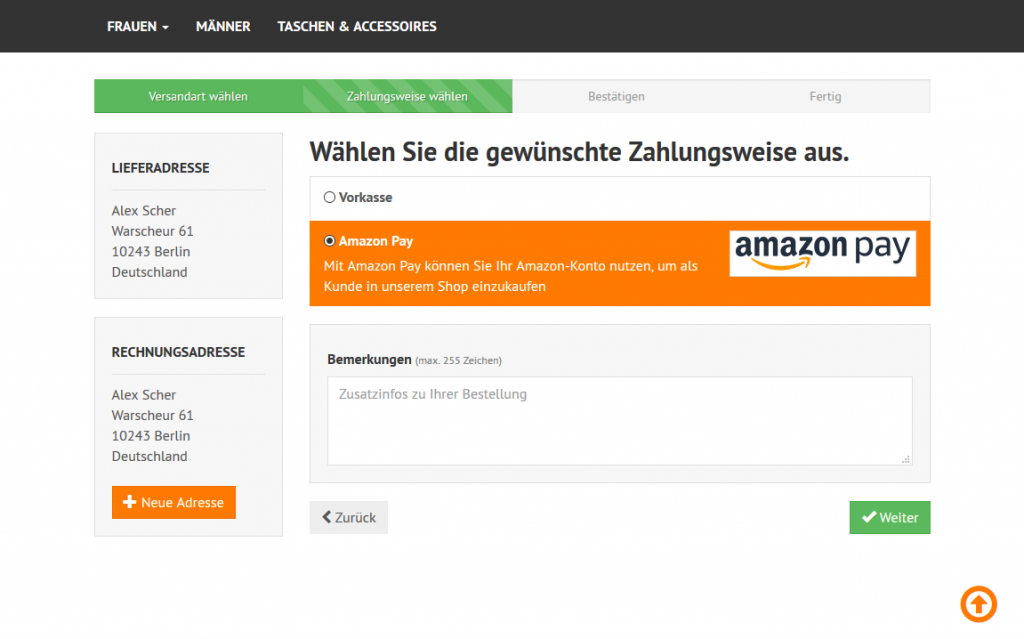
Task: Click the Fertig checkout step
Action: [x=825, y=96]
